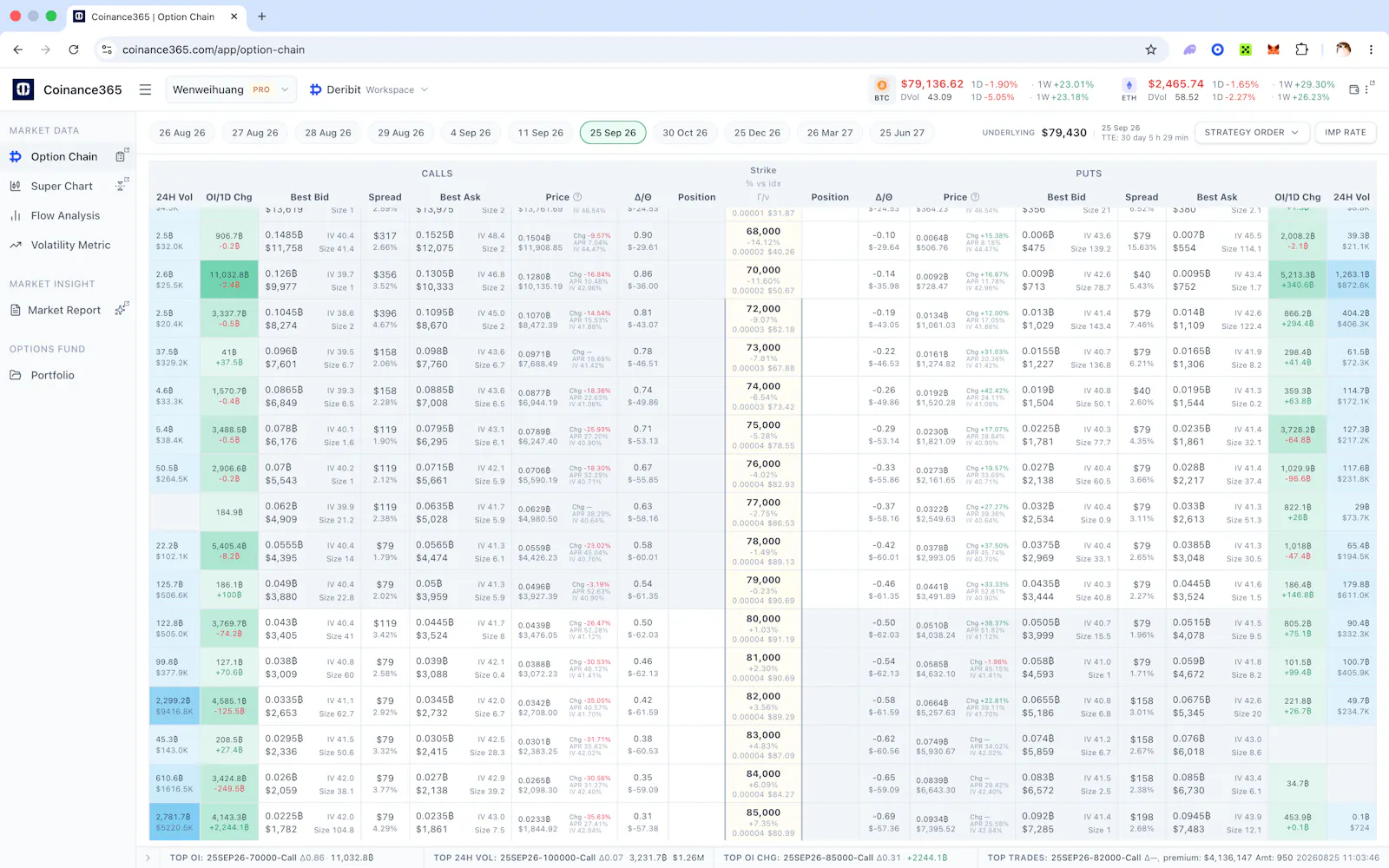1389x868 pixels.
Task: Click the IMP RATE button
Action: (1346, 133)
